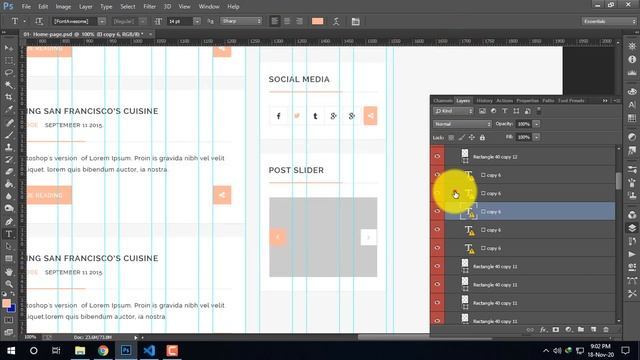Screen dimensions: 640x360
Task: Filter layers by pixel layers
Action: point(482,111)
